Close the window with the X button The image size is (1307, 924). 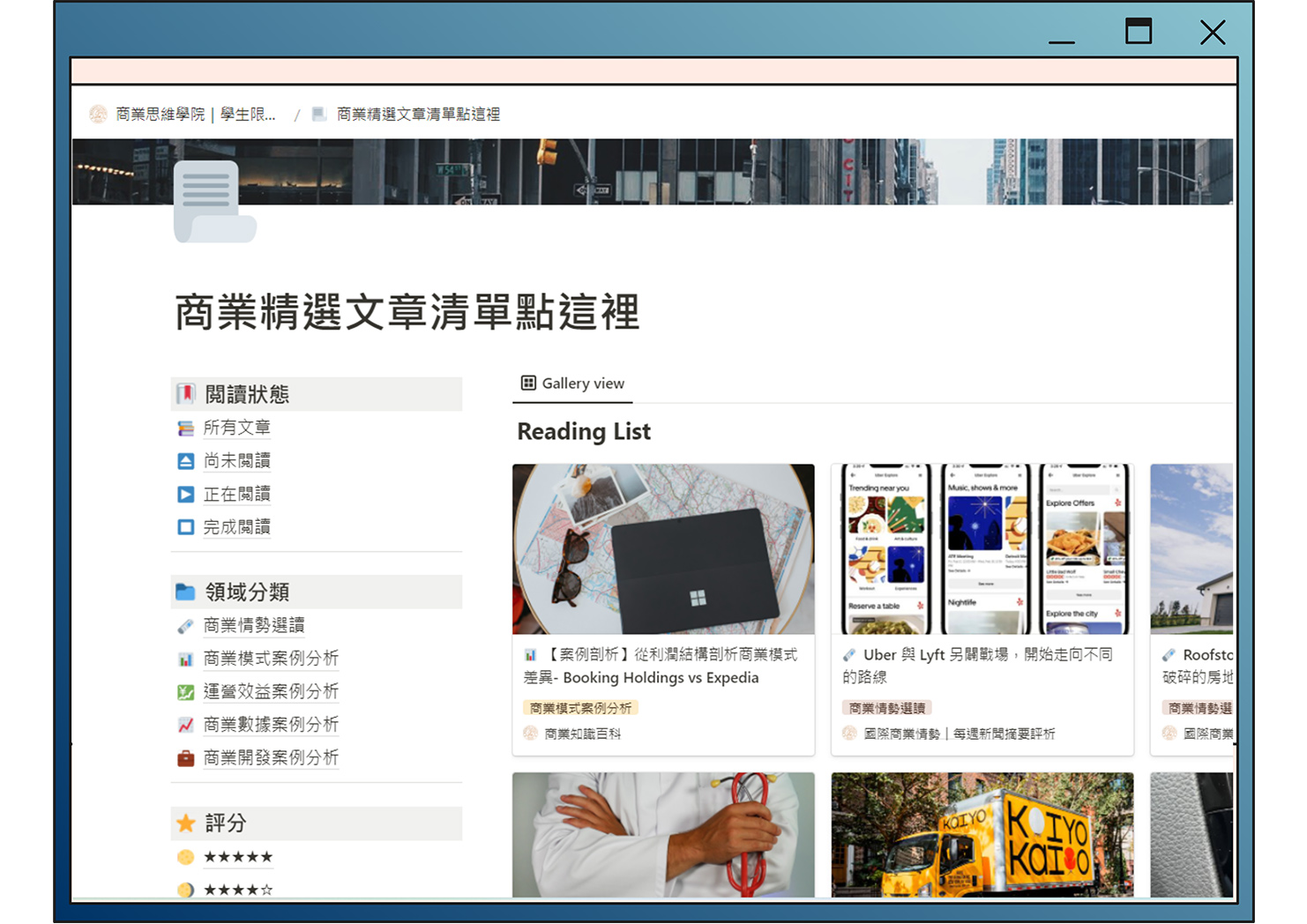tap(1213, 33)
